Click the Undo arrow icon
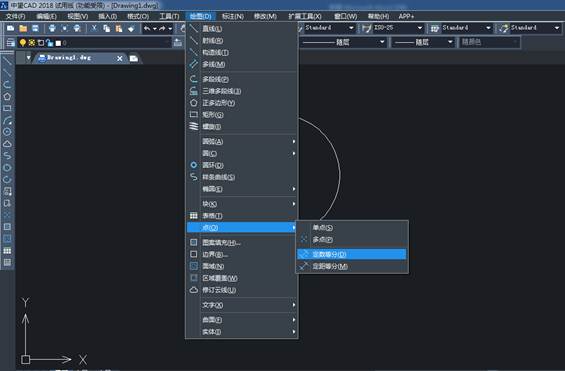Screen dimensions: 565x371 [x=147, y=28]
